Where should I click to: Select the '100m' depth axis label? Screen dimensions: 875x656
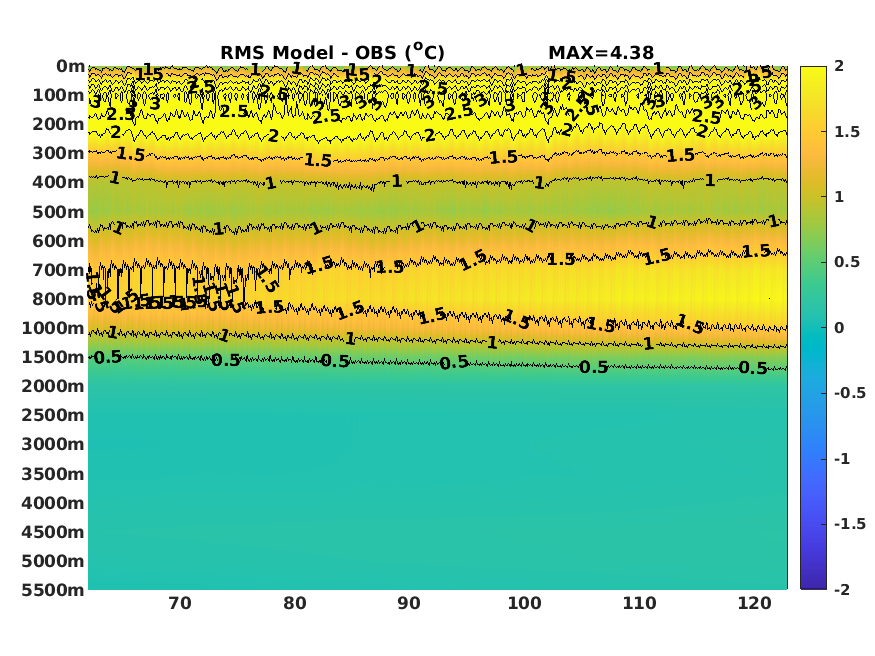coord(58,95)
